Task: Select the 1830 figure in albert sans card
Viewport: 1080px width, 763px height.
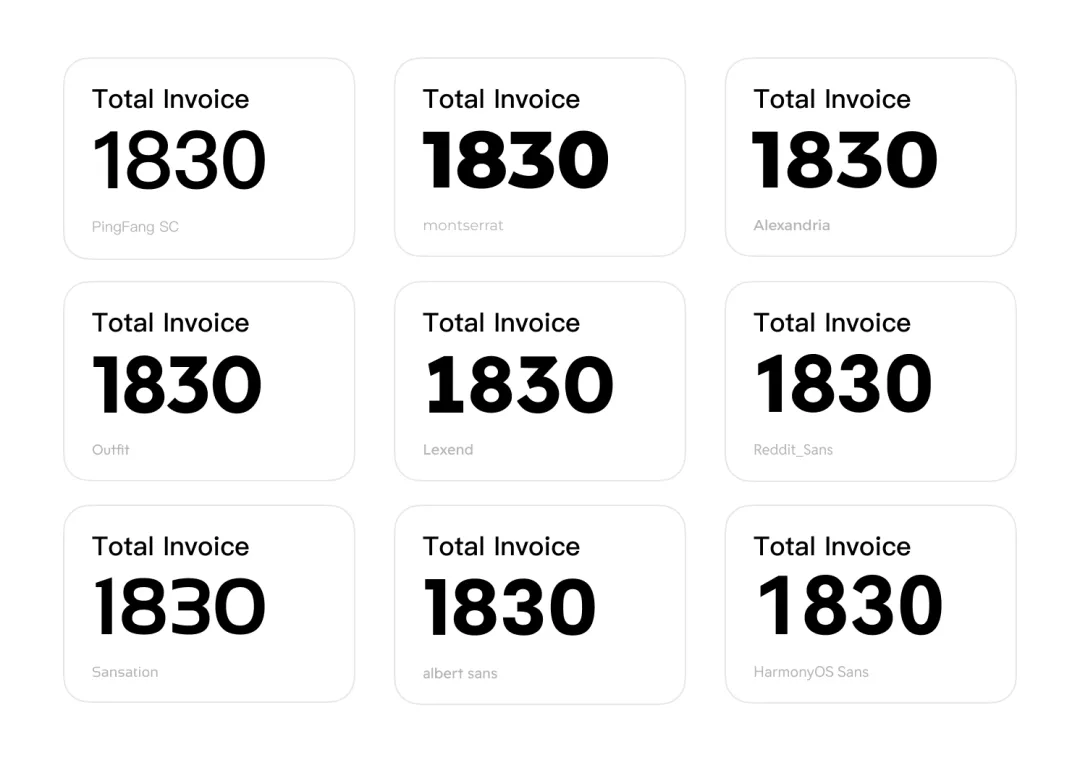Action: [509, 607]
